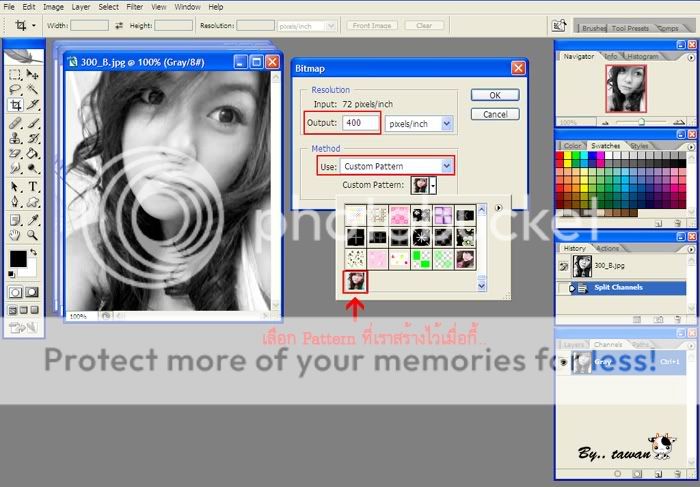Click OK in the Bitmap dialog
The image size is (700, 487).
pos(494,95)
